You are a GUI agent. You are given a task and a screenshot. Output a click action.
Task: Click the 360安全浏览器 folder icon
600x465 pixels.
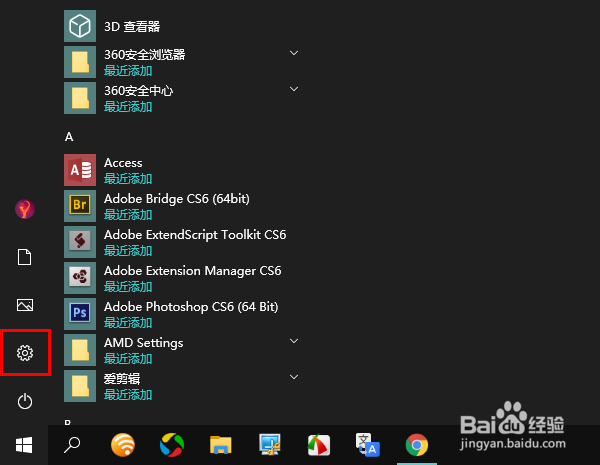click(80, 62)
